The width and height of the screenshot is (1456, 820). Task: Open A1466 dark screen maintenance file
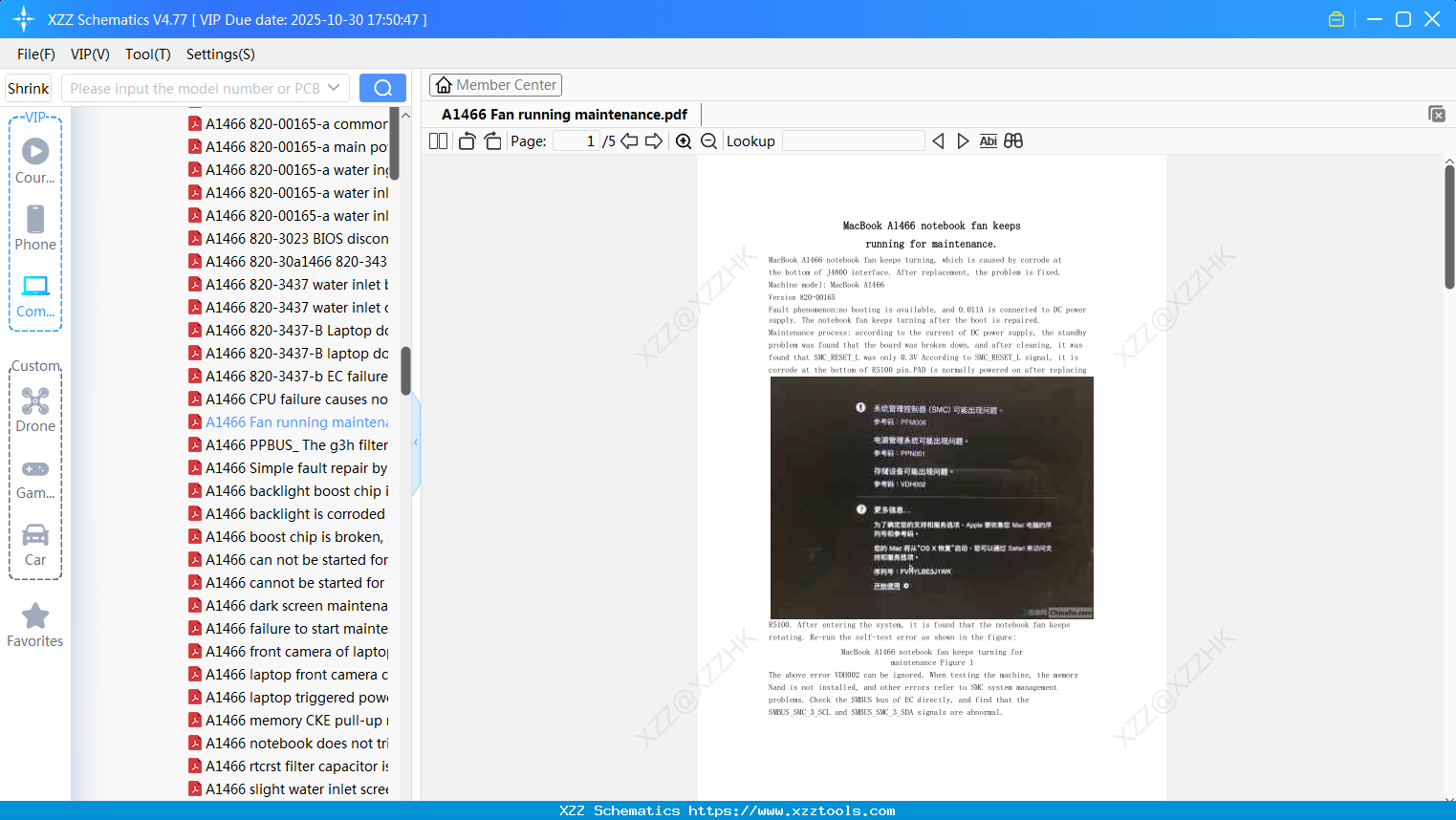[x=288, y=606]
